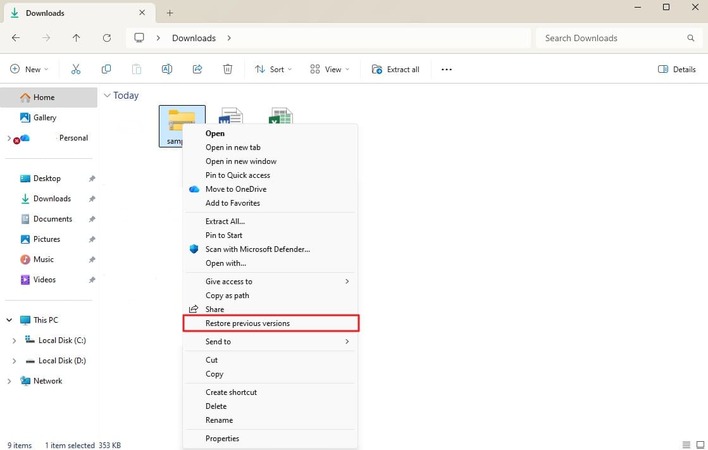Go back with the left arrow

(16, 38)
